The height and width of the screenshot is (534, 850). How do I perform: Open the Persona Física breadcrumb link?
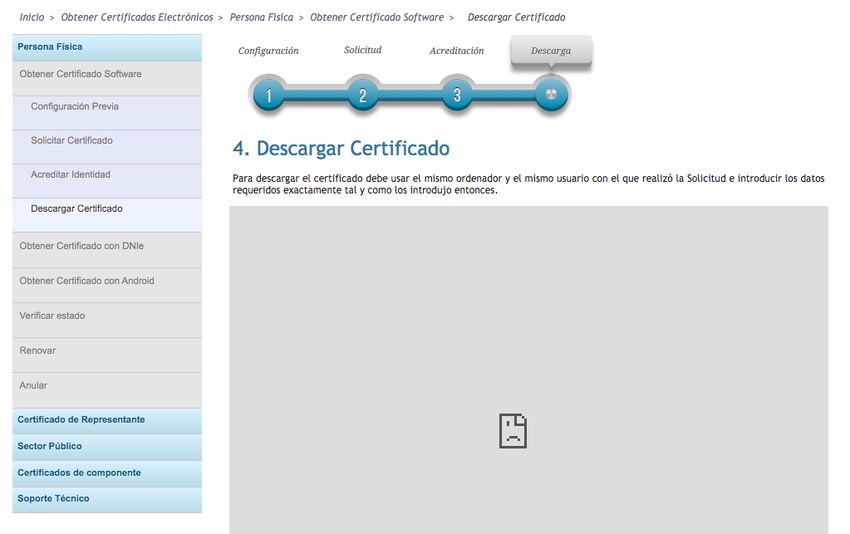click(263, 17)
